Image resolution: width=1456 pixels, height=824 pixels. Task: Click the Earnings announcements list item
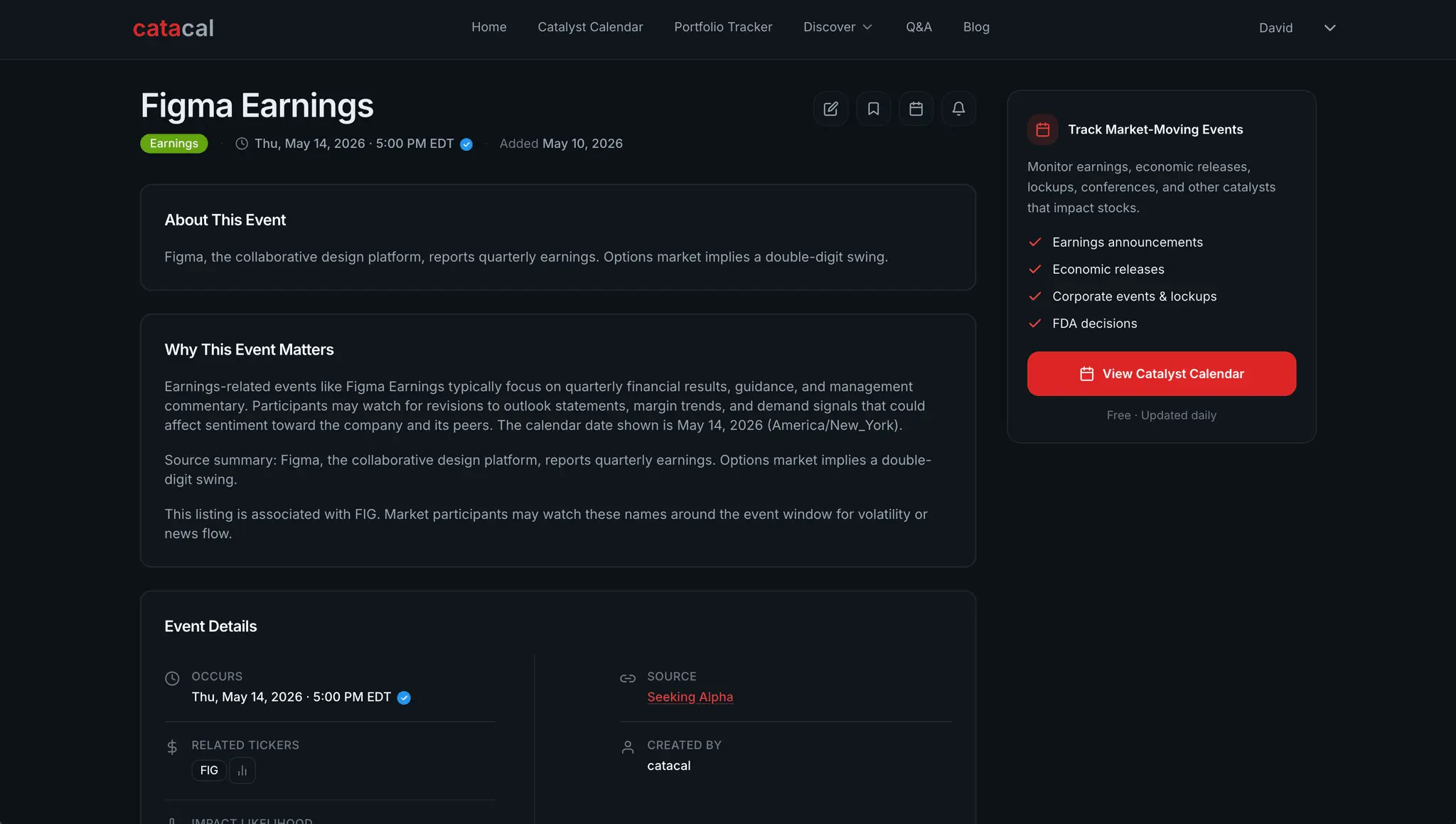[1128, 242]
